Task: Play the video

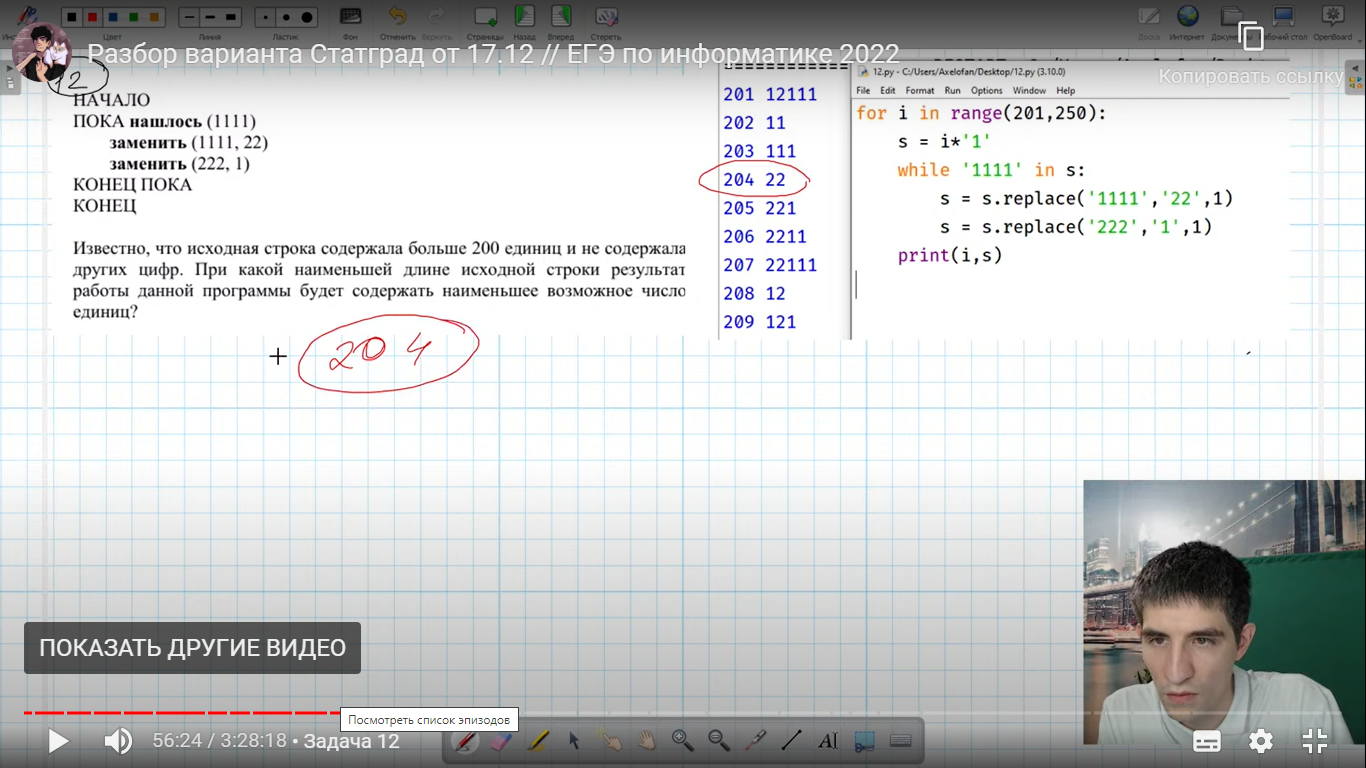Action: [58, 741]
